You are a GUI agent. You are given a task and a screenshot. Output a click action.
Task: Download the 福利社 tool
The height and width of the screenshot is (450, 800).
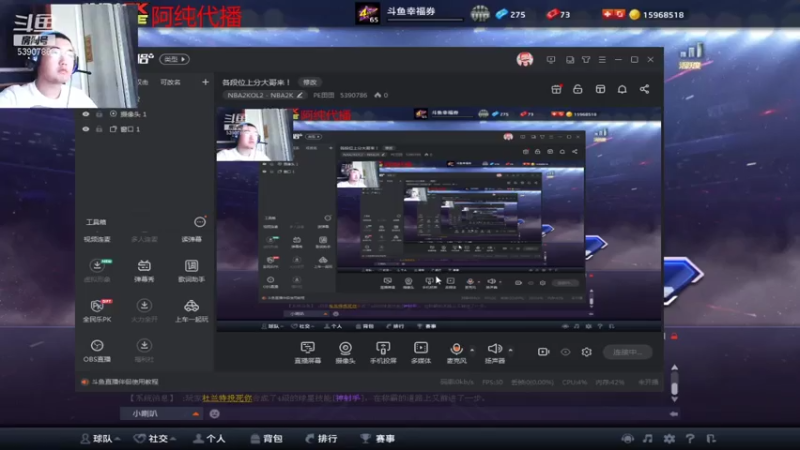point(144,351)
